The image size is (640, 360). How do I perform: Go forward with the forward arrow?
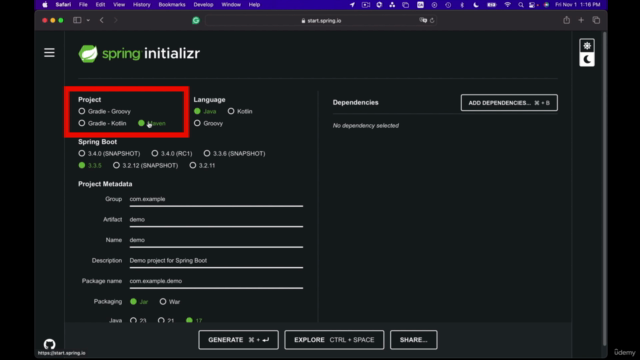tap(116, 20)
